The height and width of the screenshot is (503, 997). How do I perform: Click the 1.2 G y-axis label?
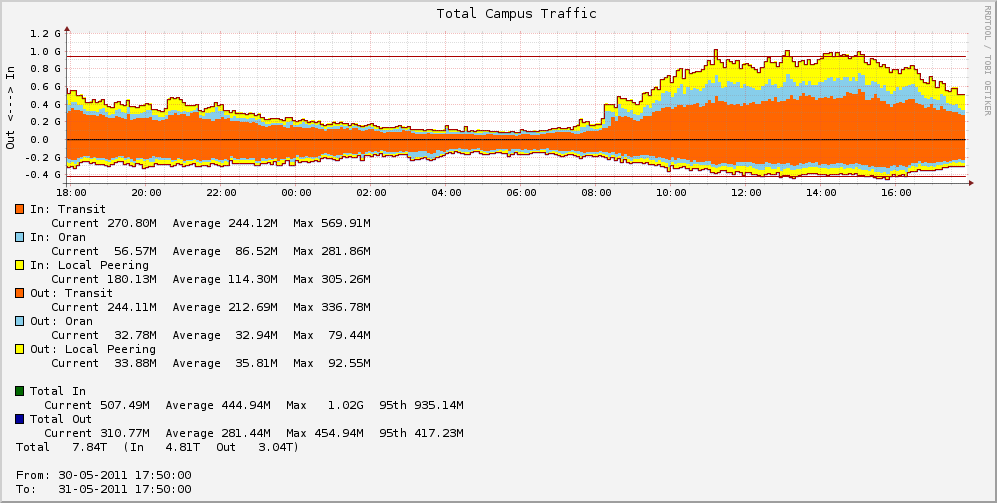tap(45, 34)
